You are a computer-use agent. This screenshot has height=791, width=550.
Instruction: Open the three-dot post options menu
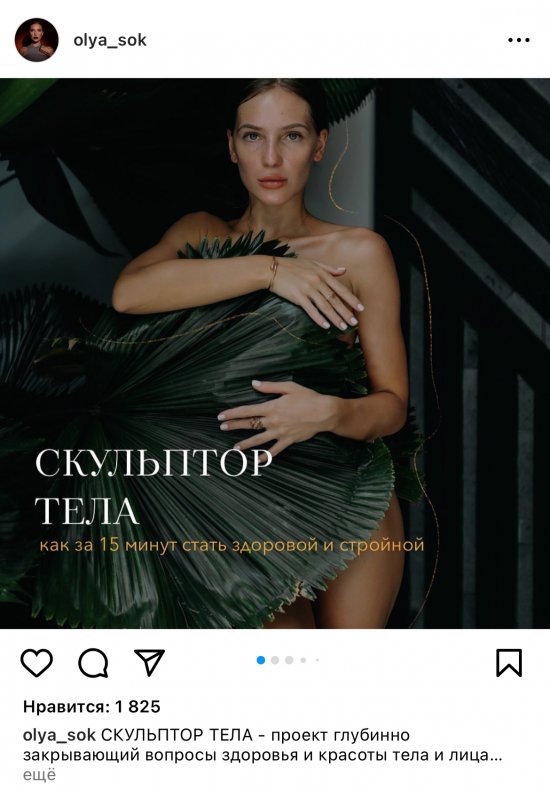click(x=518, y=40)
